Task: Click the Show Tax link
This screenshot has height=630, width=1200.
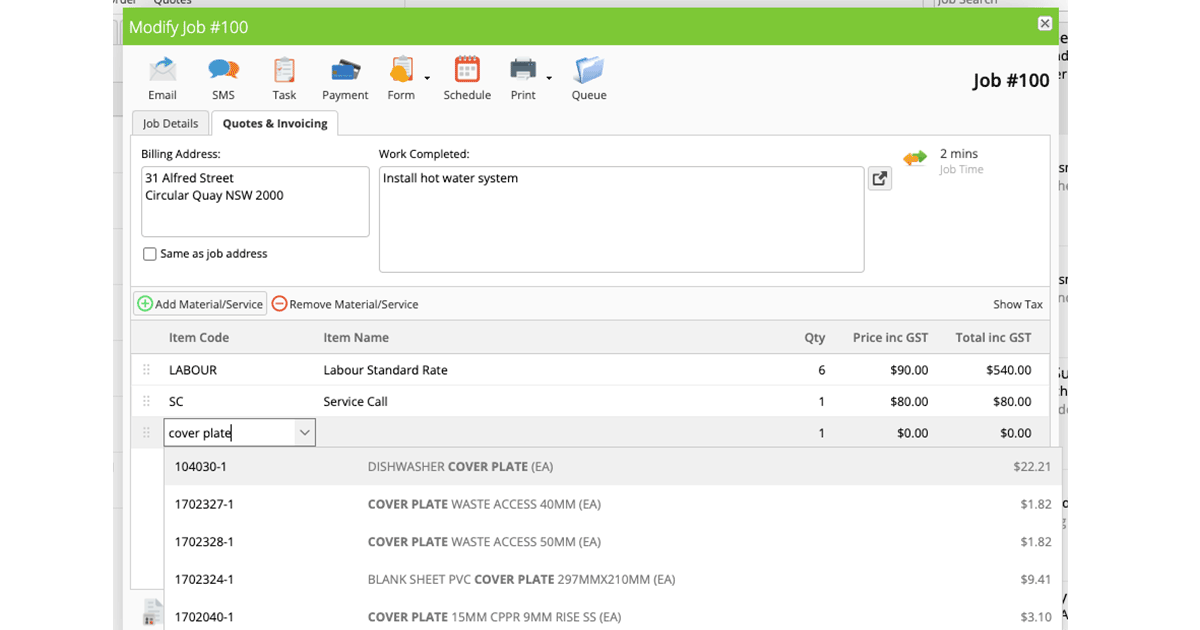Action: 1018,304
